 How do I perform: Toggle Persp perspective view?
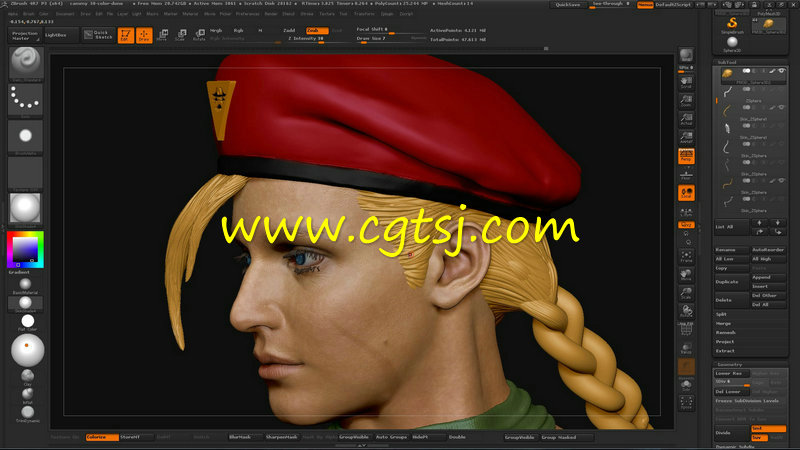tap(686, 156)
